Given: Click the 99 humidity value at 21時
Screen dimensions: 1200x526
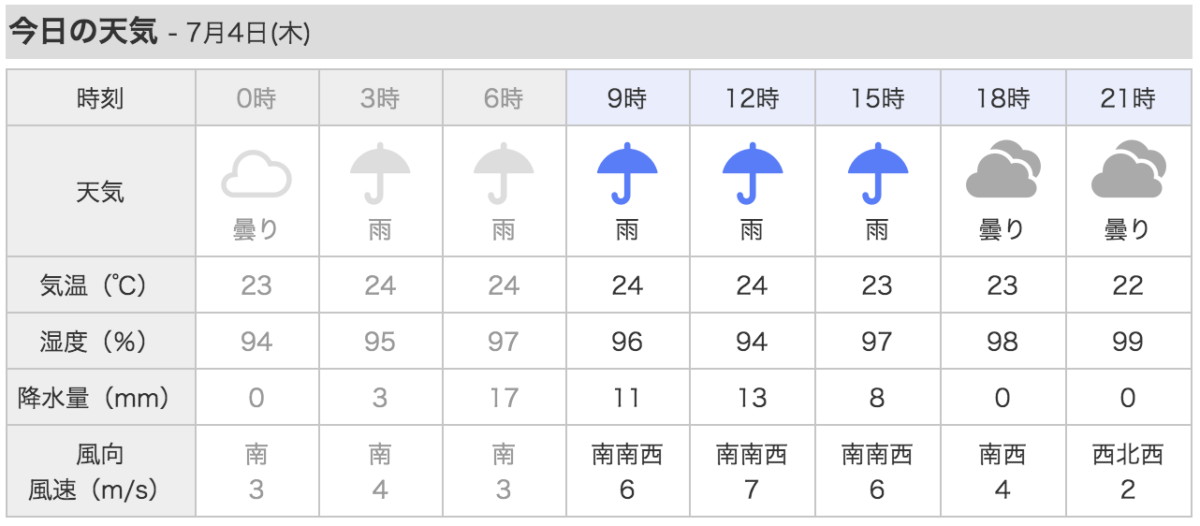Looking at the screenshot, I should 1128,342.
